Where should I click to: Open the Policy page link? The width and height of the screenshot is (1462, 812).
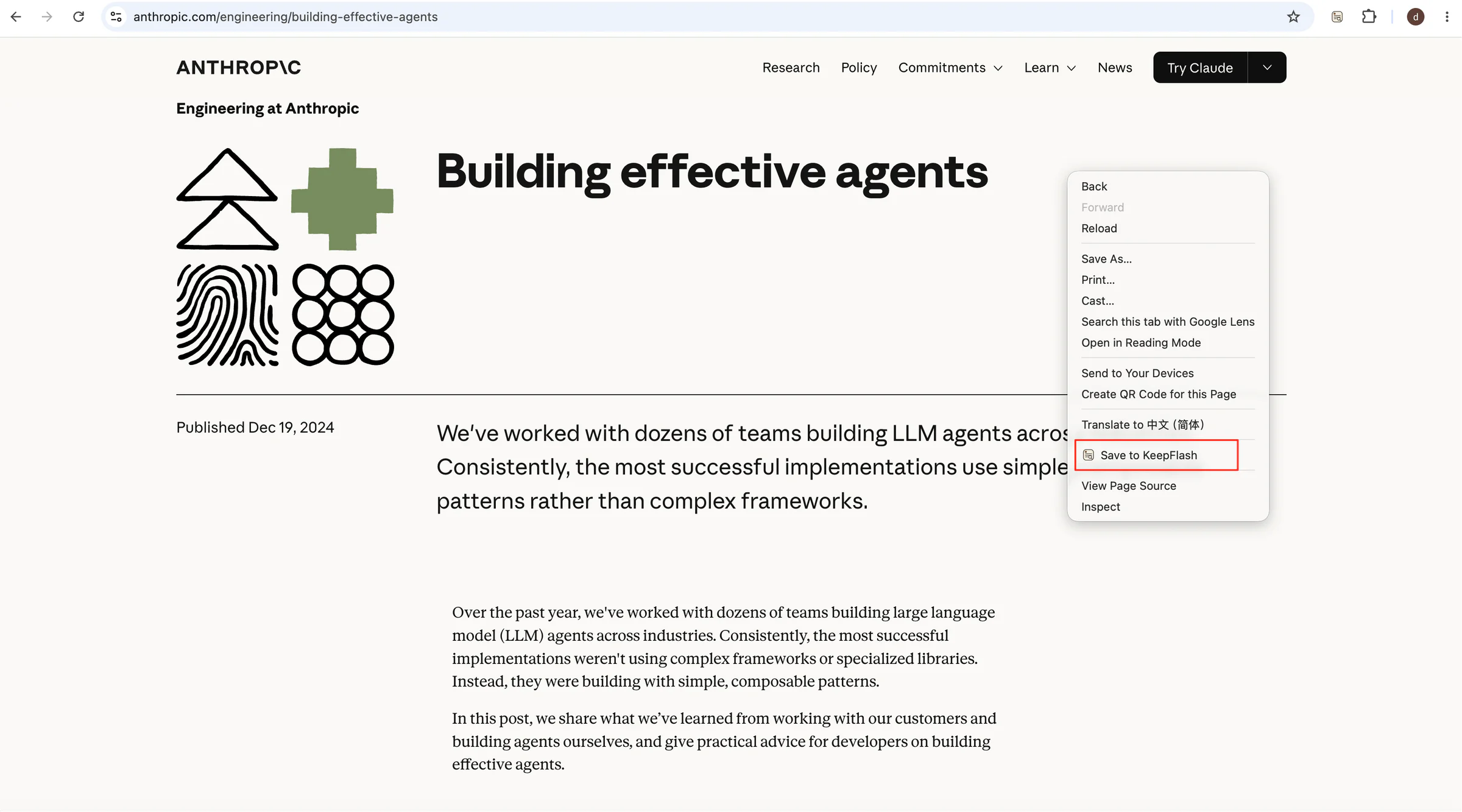[x=859, y=68]
